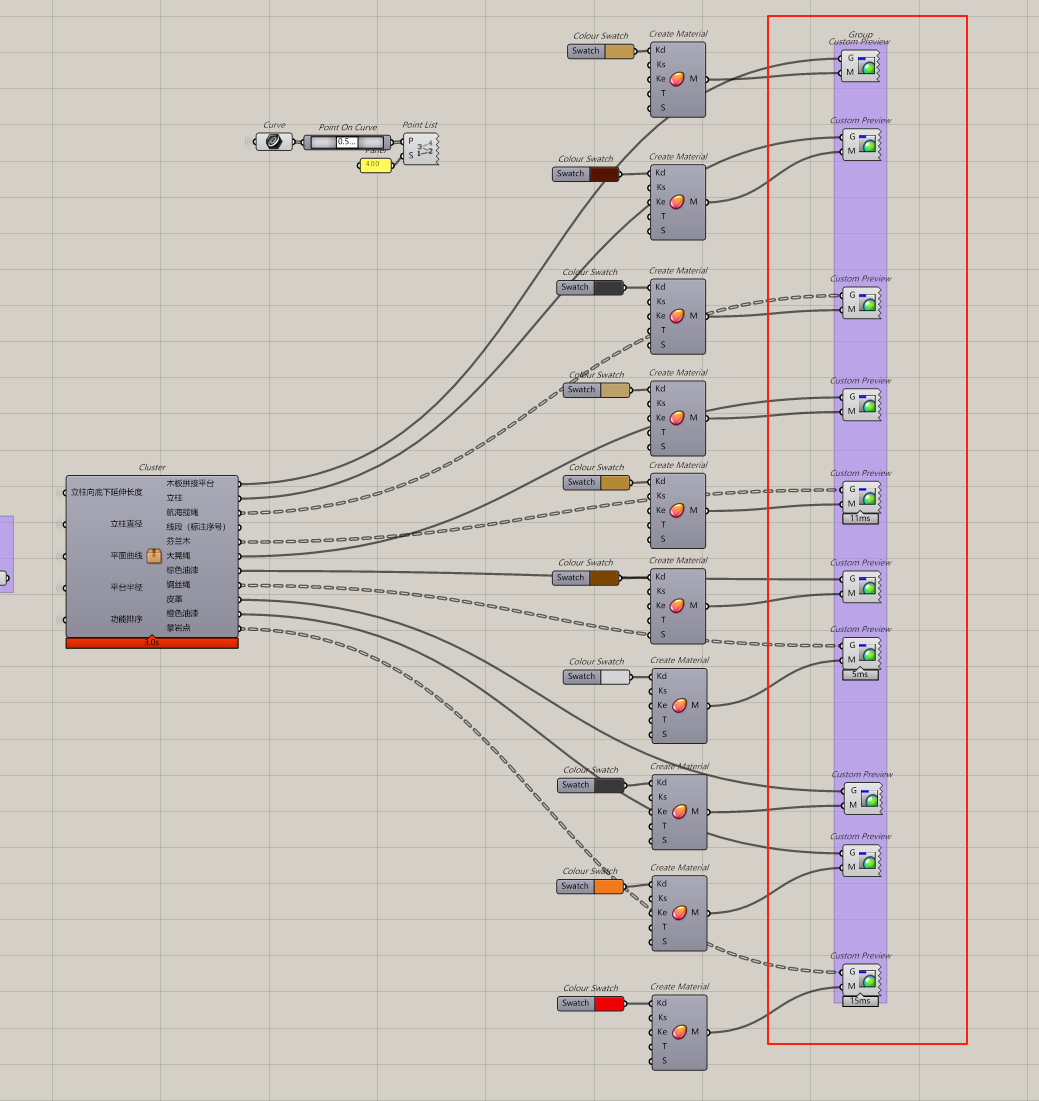Viewport: 1039px width, 1101px height.
Task: Select the Custom Preview showing 15ms
Action: pyautogui.click(x=868, y=979)
